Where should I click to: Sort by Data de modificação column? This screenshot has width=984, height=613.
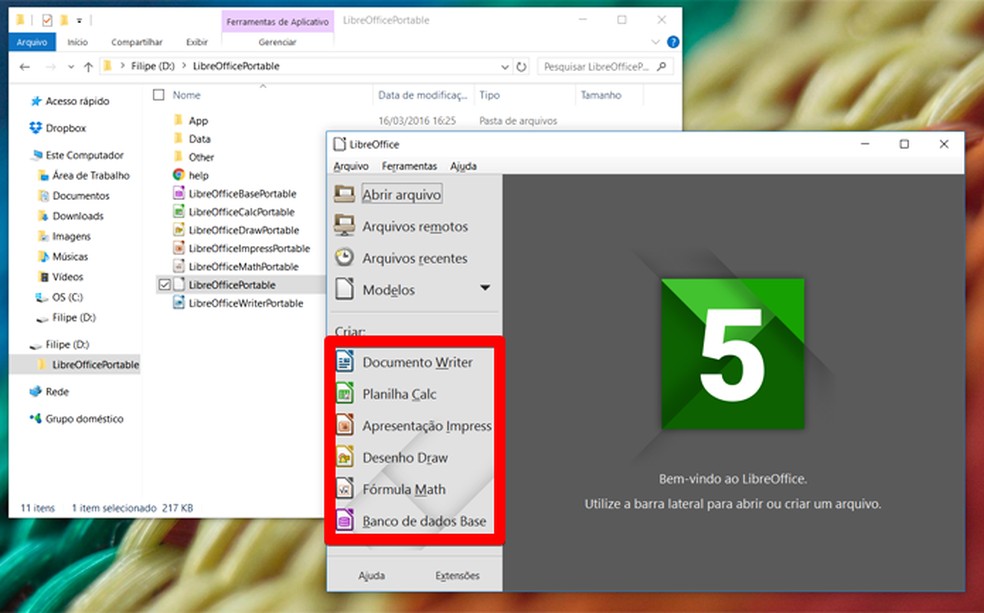[x=423, y=95]
